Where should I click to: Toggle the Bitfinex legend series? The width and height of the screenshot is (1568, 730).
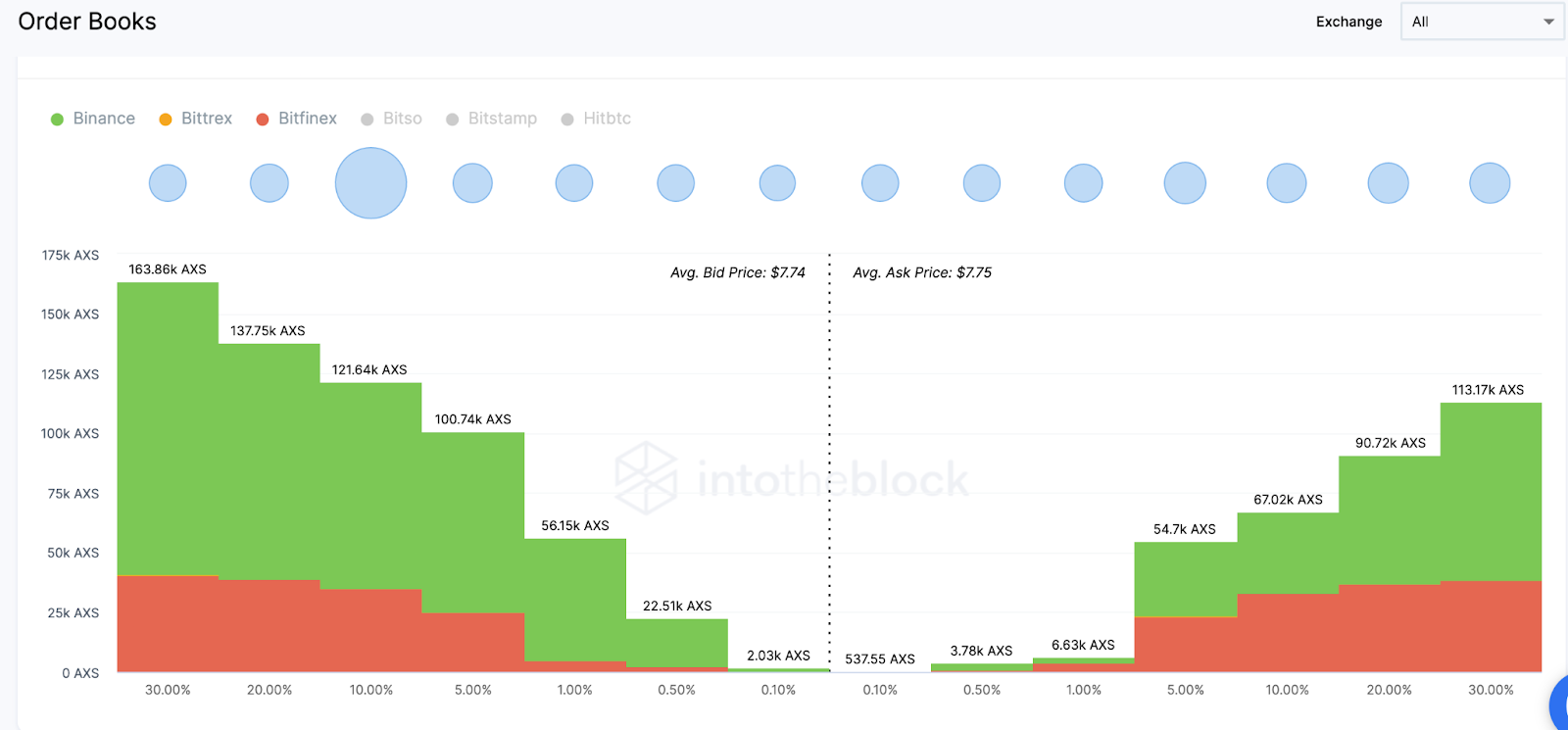(297, 119)
